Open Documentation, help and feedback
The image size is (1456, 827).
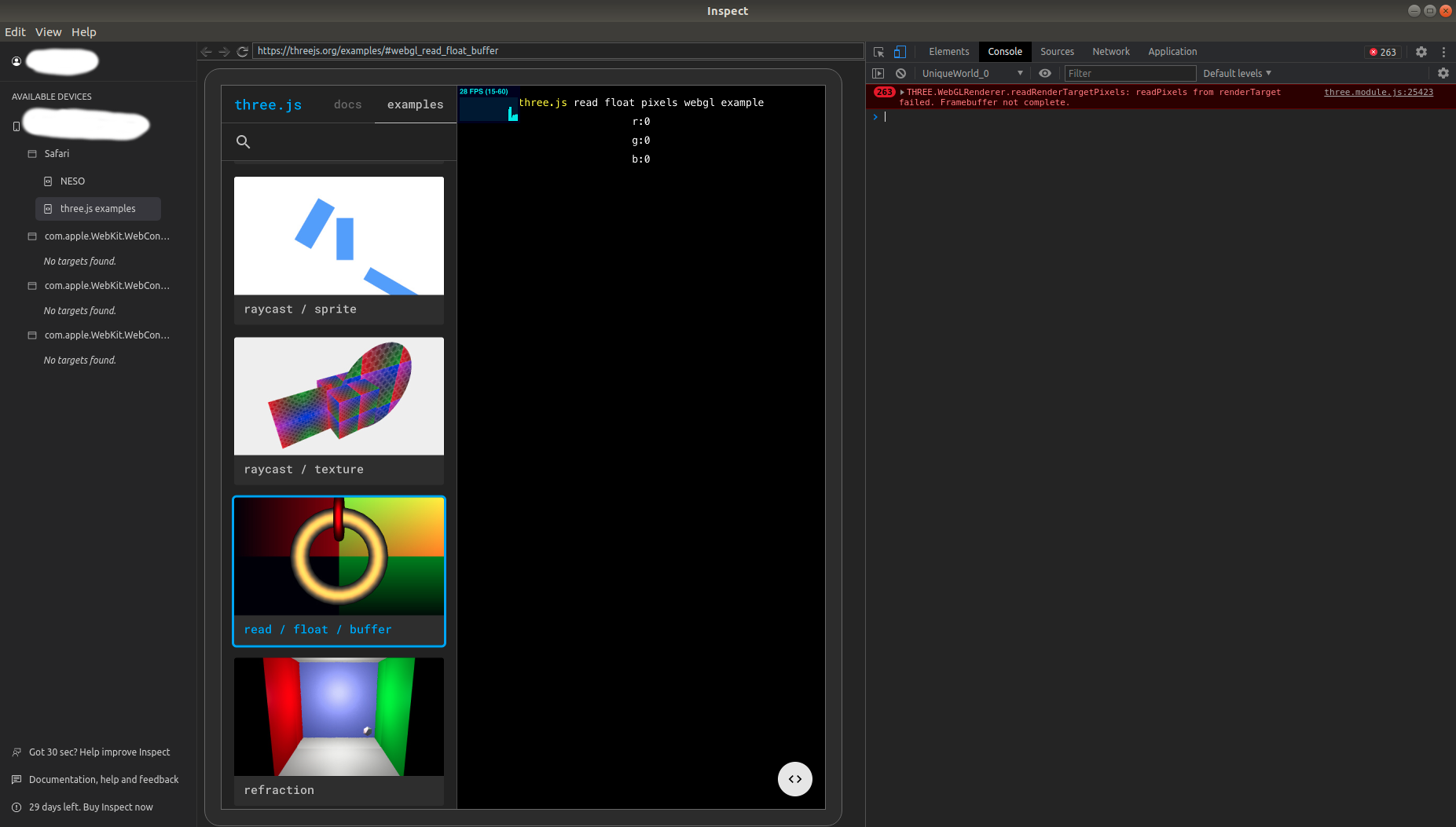point(103,779)
